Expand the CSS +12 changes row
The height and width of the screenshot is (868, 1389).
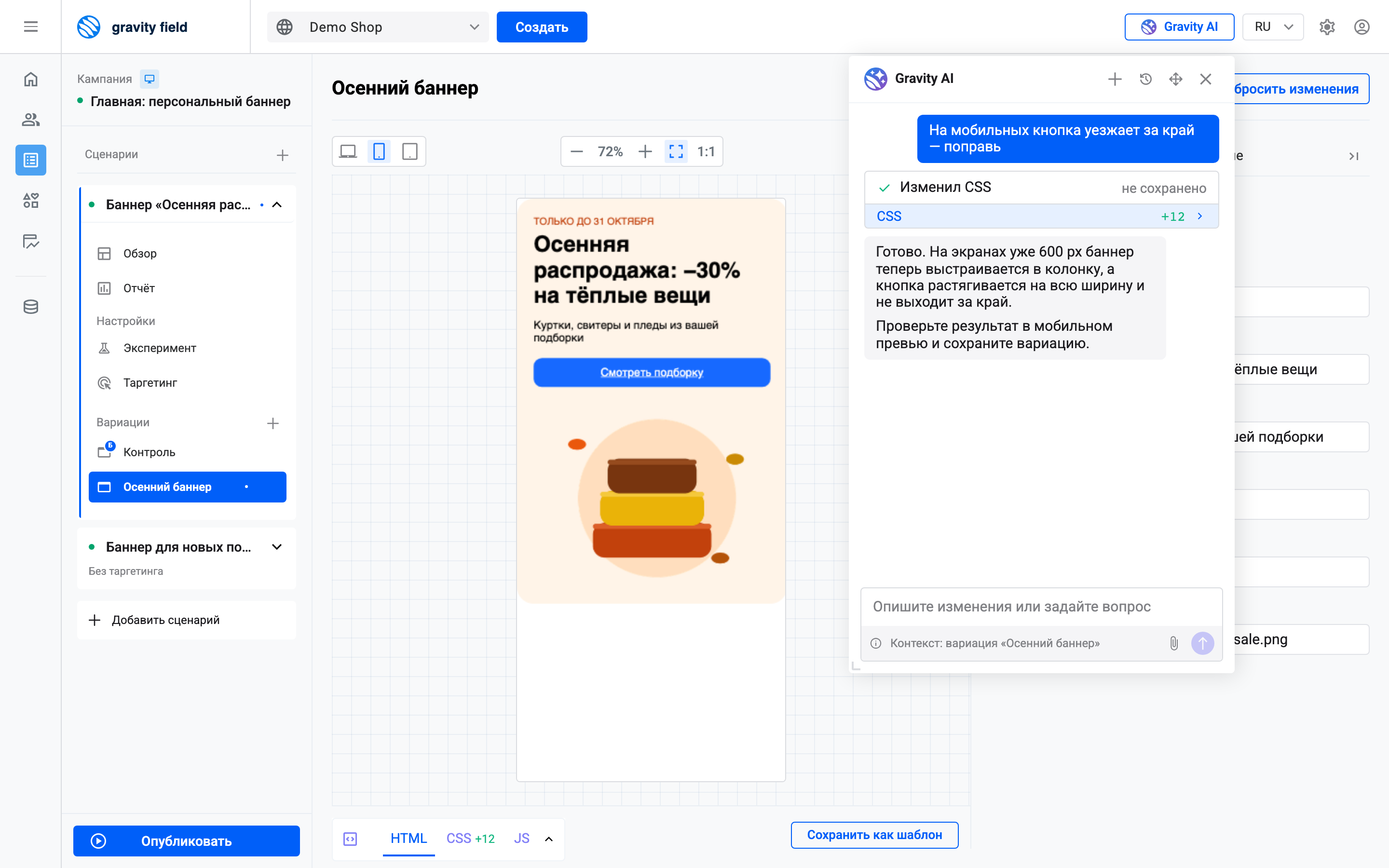1041,217
